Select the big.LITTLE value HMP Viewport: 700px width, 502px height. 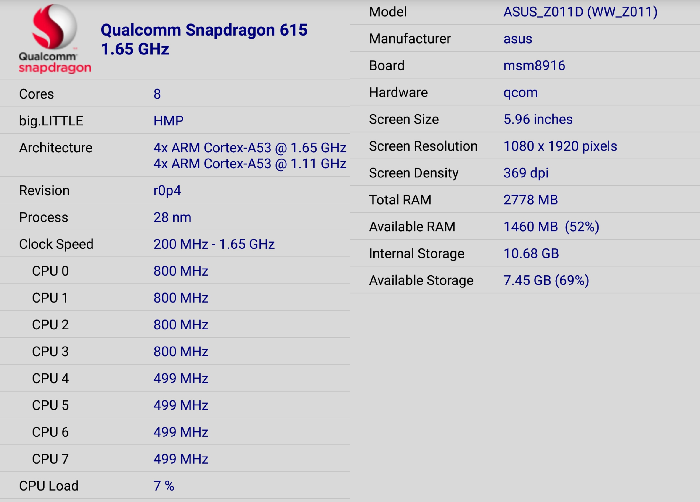pyautogui.click(x=168, y=121)
